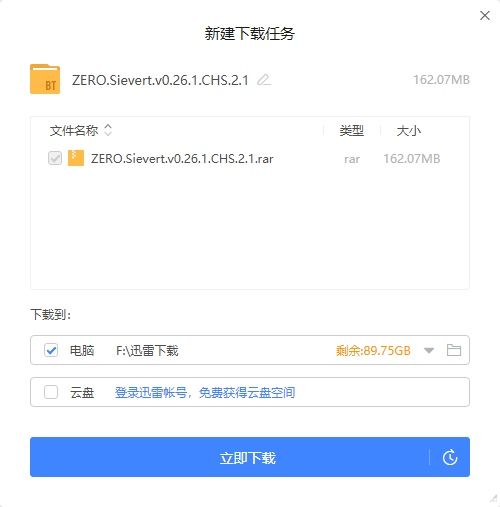
Task: Uncheck the 电脑 download destination checkbox
Action: click(51, 350)
